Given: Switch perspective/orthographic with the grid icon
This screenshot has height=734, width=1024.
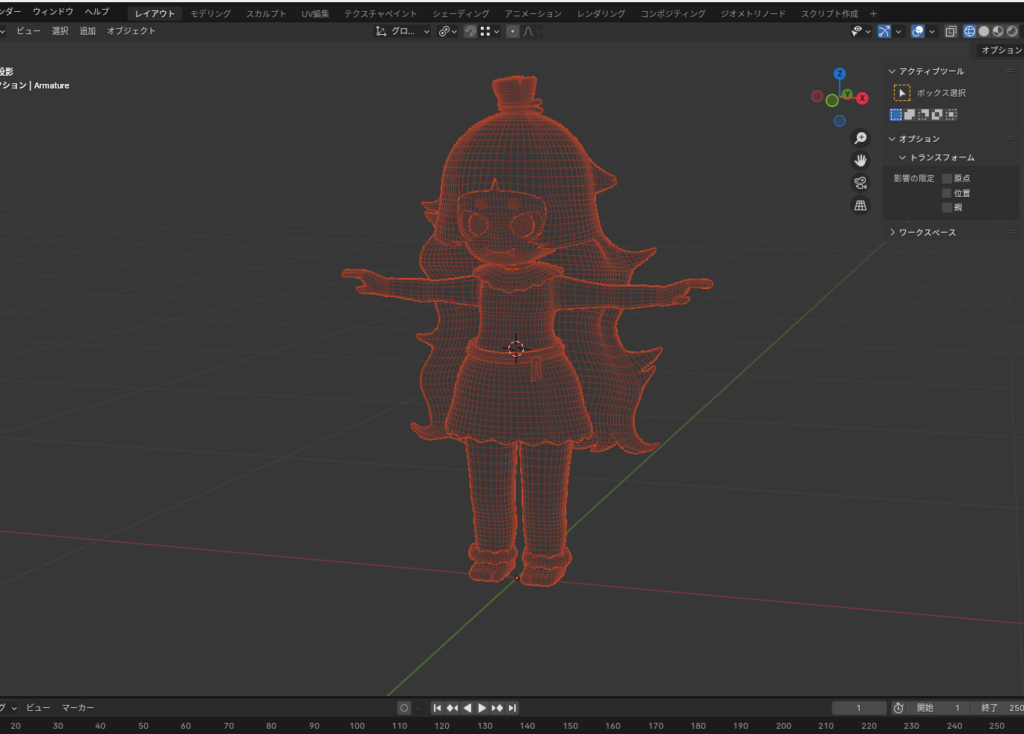Looking at the screenshot, I should point(860,206).
